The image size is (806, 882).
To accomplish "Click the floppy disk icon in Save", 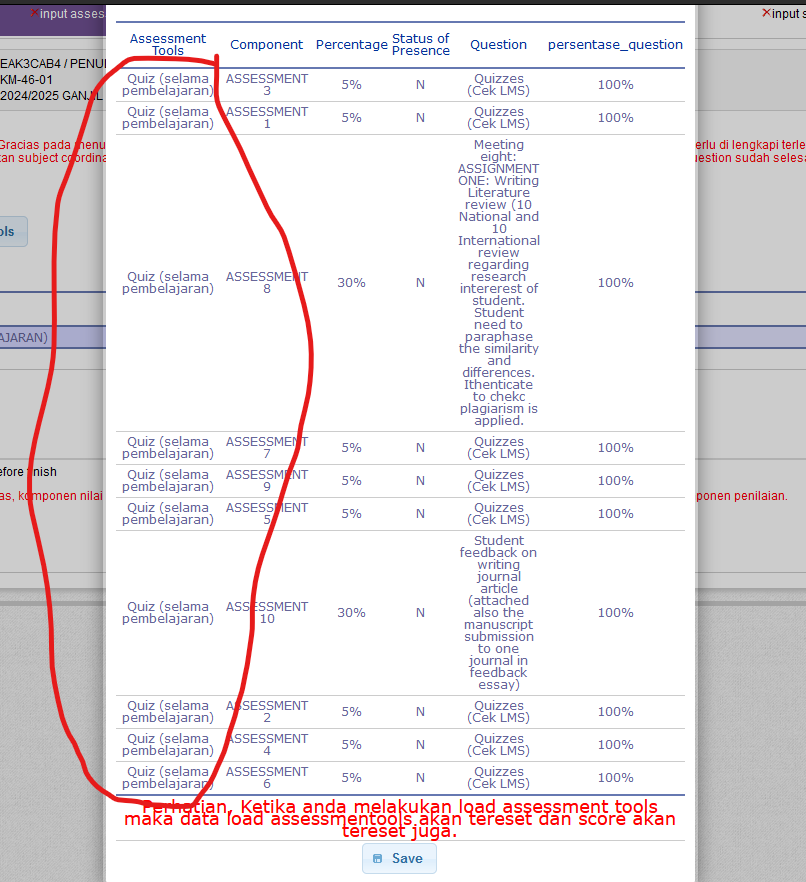I will pos(377,858).
